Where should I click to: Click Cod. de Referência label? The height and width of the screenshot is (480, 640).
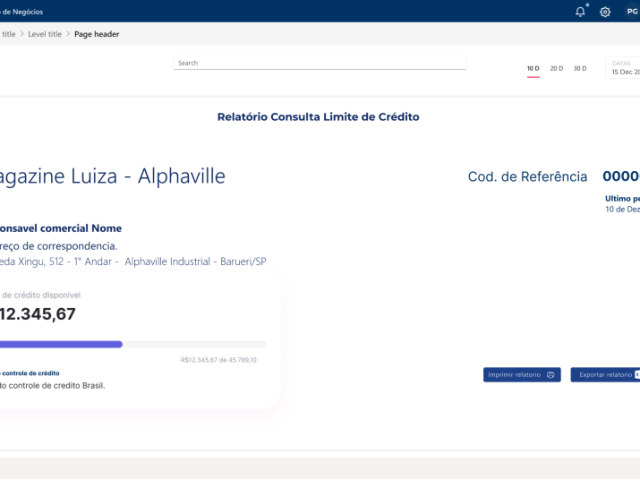click(x=527, y=177)
